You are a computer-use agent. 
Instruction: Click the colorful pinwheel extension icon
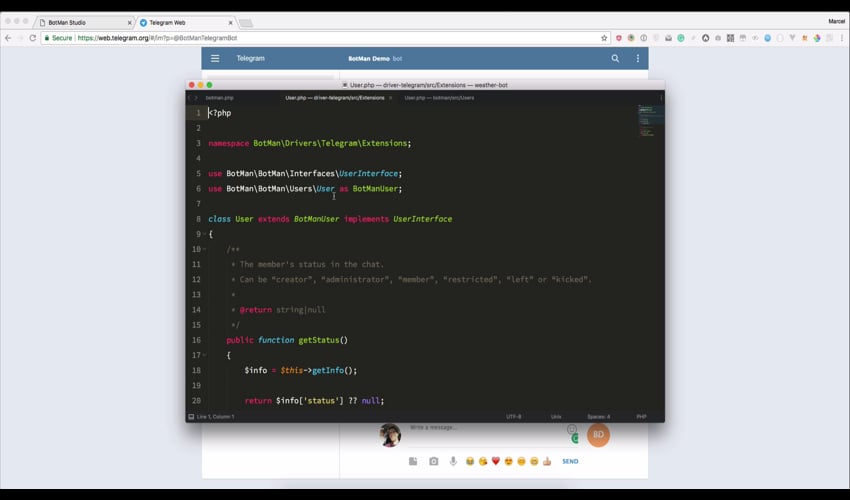[817, 38]
